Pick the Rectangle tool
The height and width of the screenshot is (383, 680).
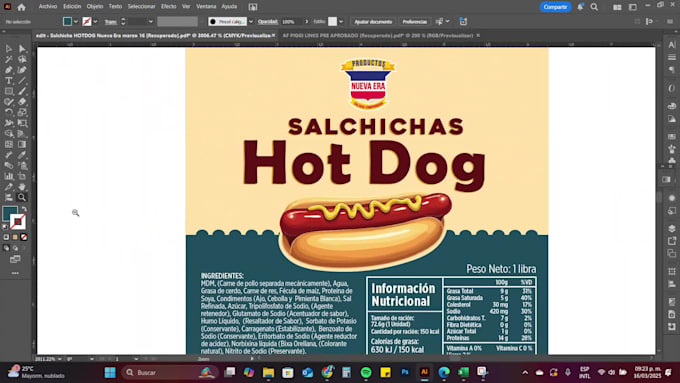point(9,91)
